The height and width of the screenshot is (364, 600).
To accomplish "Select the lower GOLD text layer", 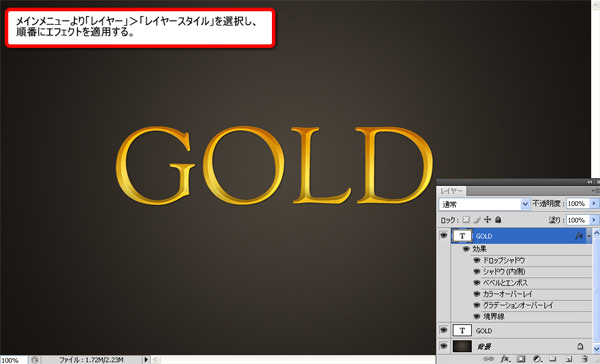I will click(514, 330).
